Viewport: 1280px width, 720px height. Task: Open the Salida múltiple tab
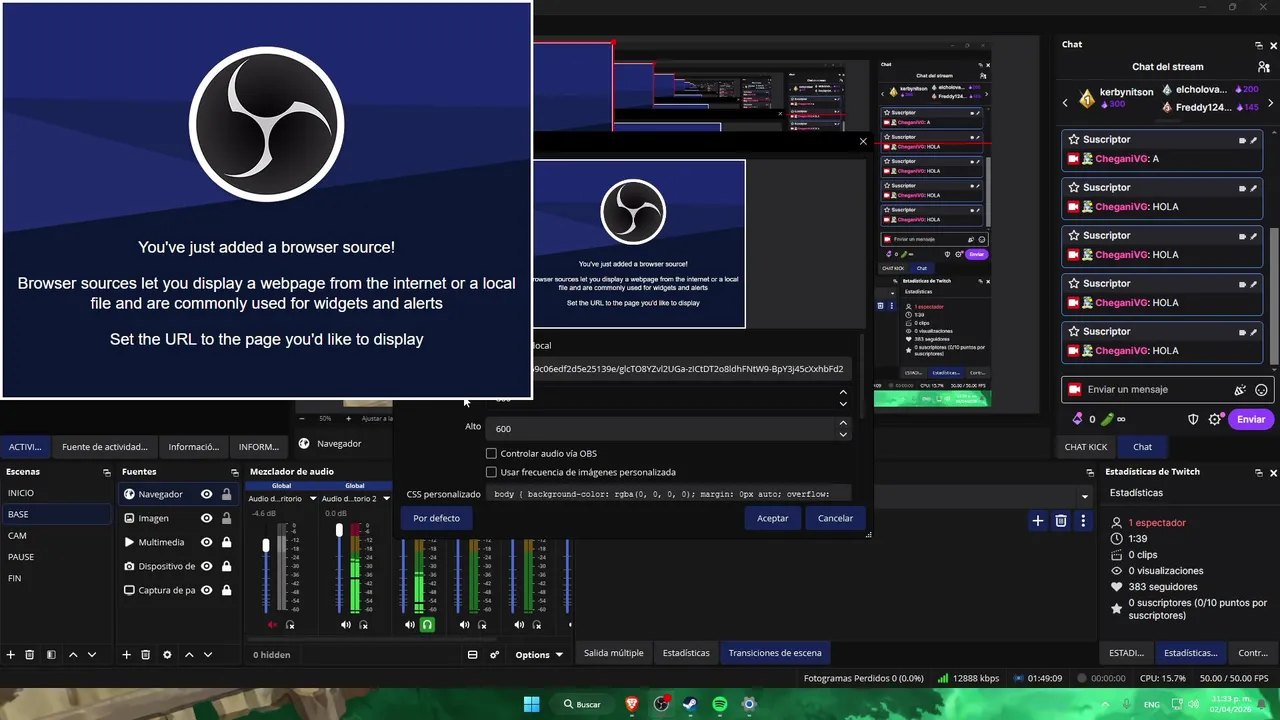[613, 653]
